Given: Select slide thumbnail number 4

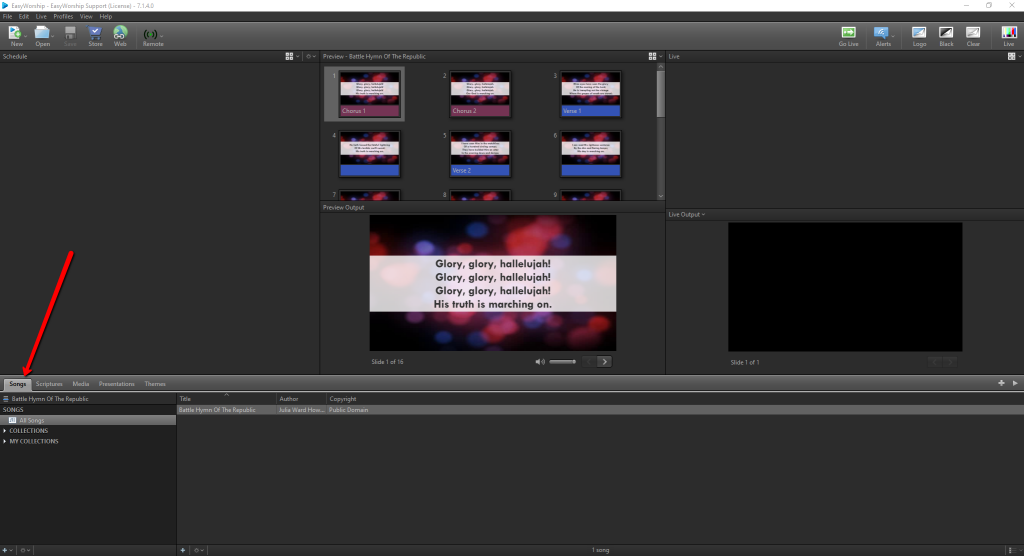Looking at the screenshot, I should coord(369,154).
